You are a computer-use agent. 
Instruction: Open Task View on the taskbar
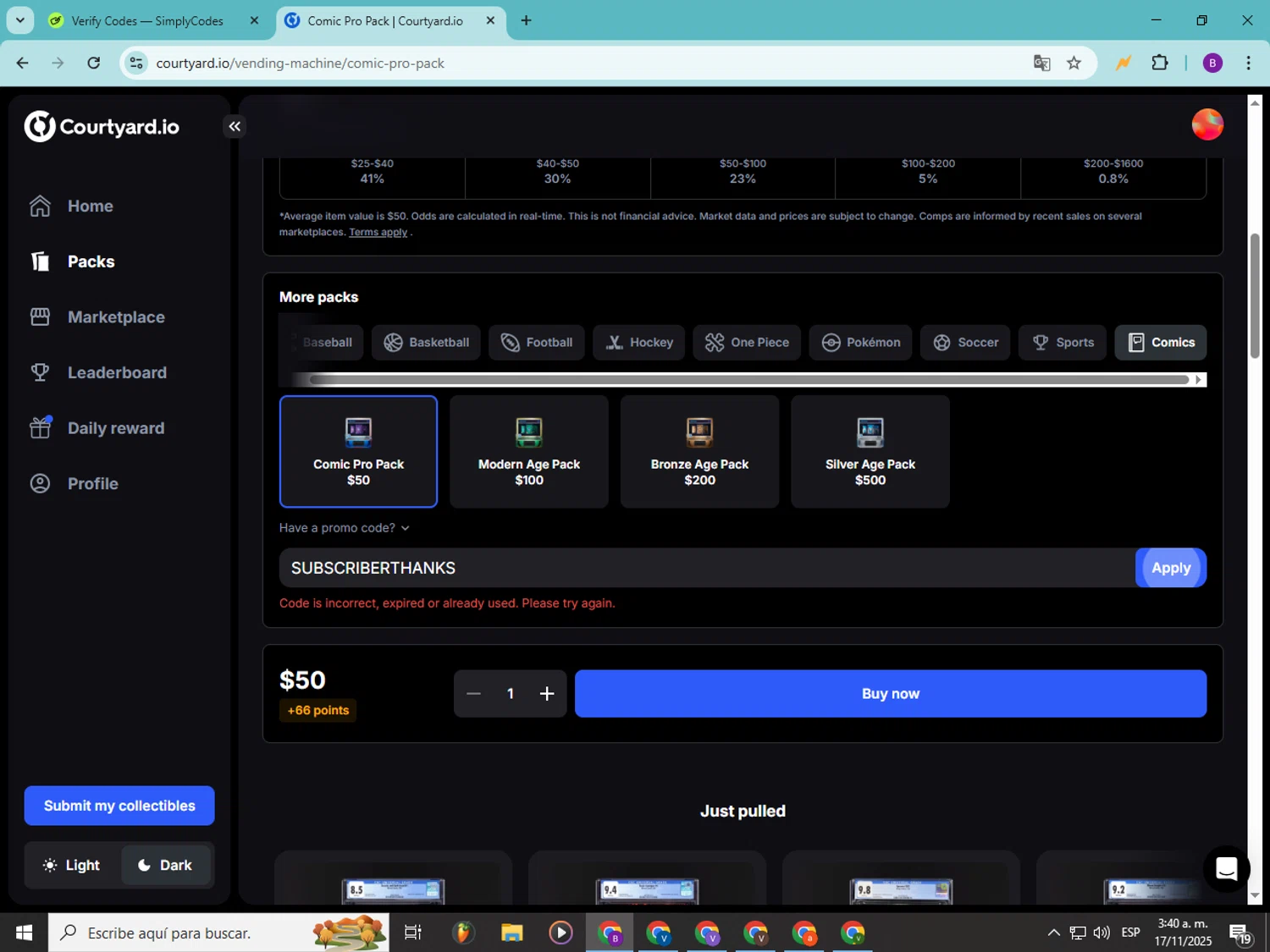click(x=412, y=933)
